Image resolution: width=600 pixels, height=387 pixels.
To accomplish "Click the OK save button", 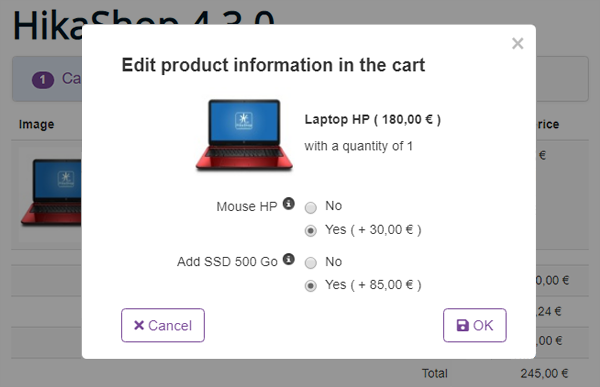I will [x=475, y=325].
